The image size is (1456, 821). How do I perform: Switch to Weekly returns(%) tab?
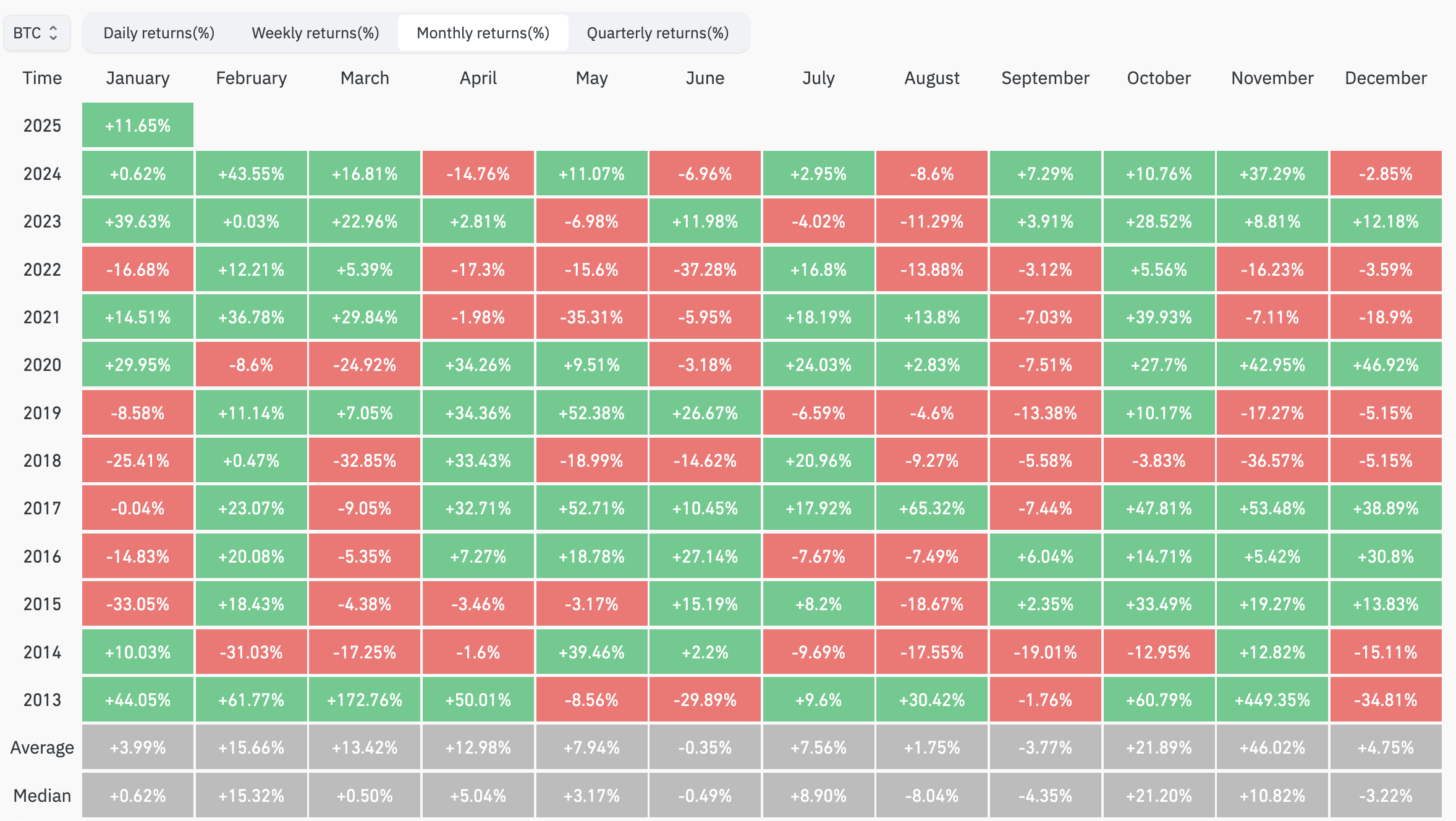click(315, 33)
